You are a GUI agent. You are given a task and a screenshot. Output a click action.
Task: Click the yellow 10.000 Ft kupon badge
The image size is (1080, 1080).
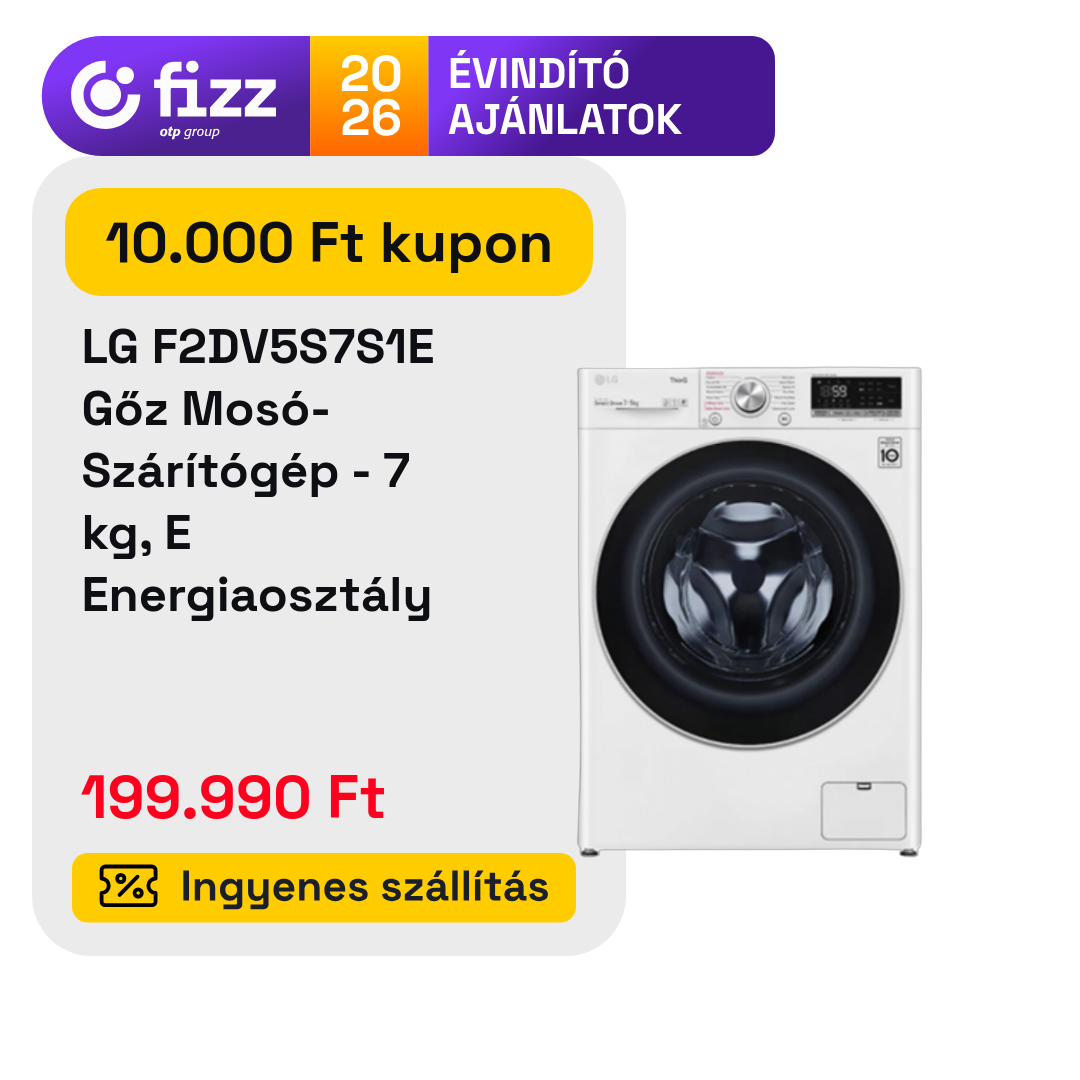tap(329, 242)
